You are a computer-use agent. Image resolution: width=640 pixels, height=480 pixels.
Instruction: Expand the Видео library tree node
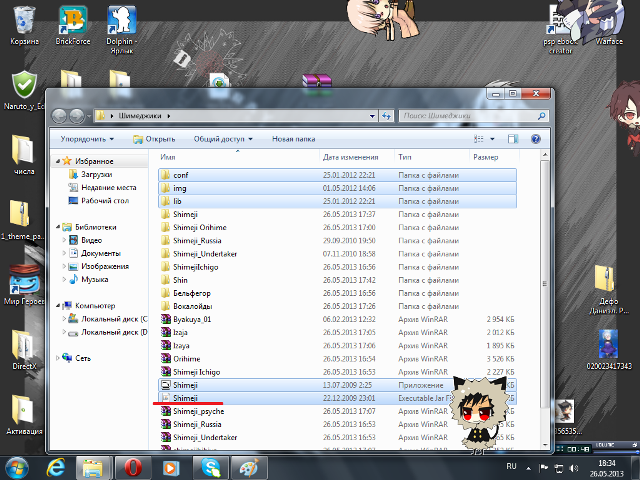tap(65, 240)
